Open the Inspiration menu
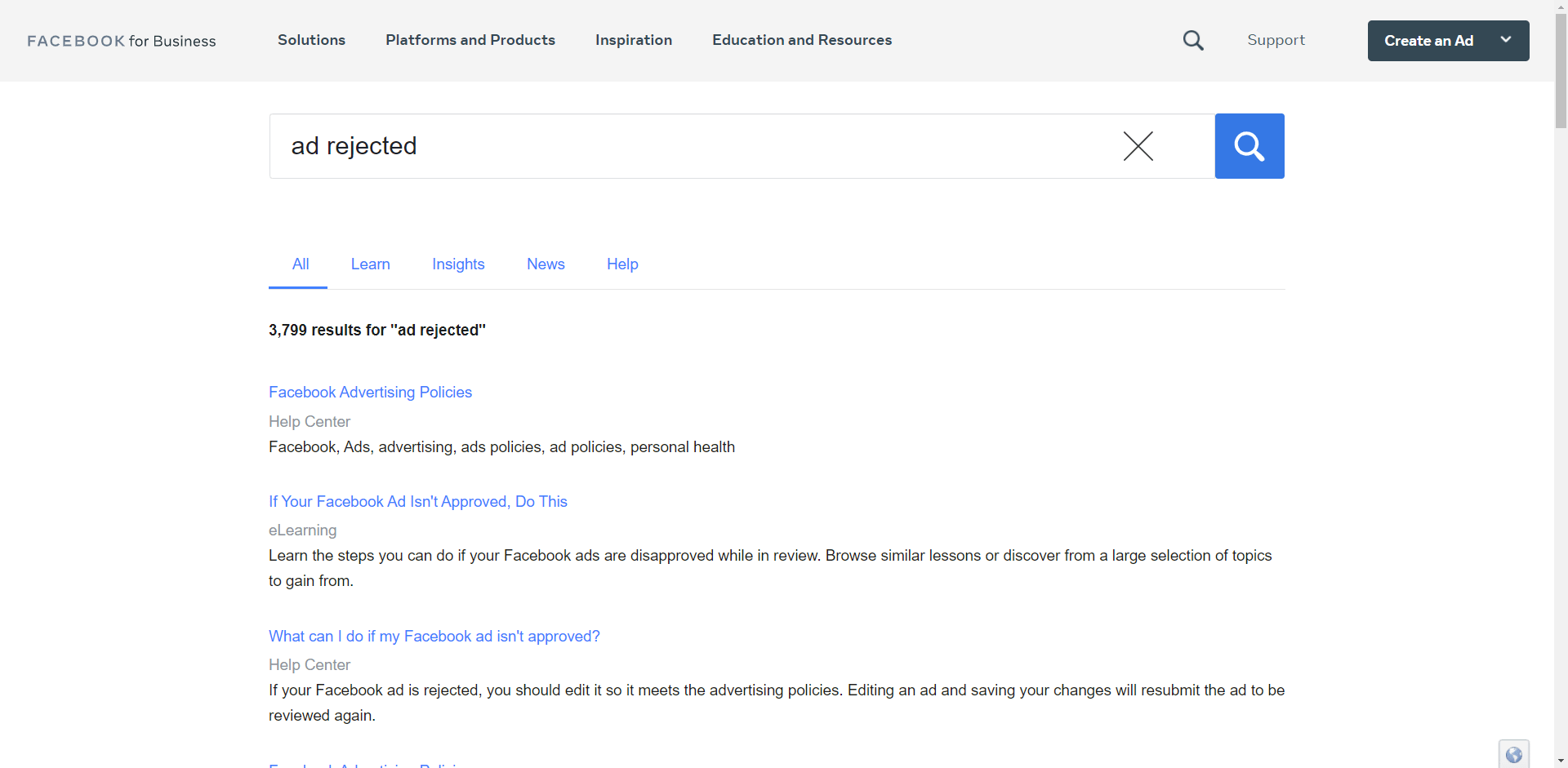This screenshot has height=768, width=1568. (x=633, y=40)
